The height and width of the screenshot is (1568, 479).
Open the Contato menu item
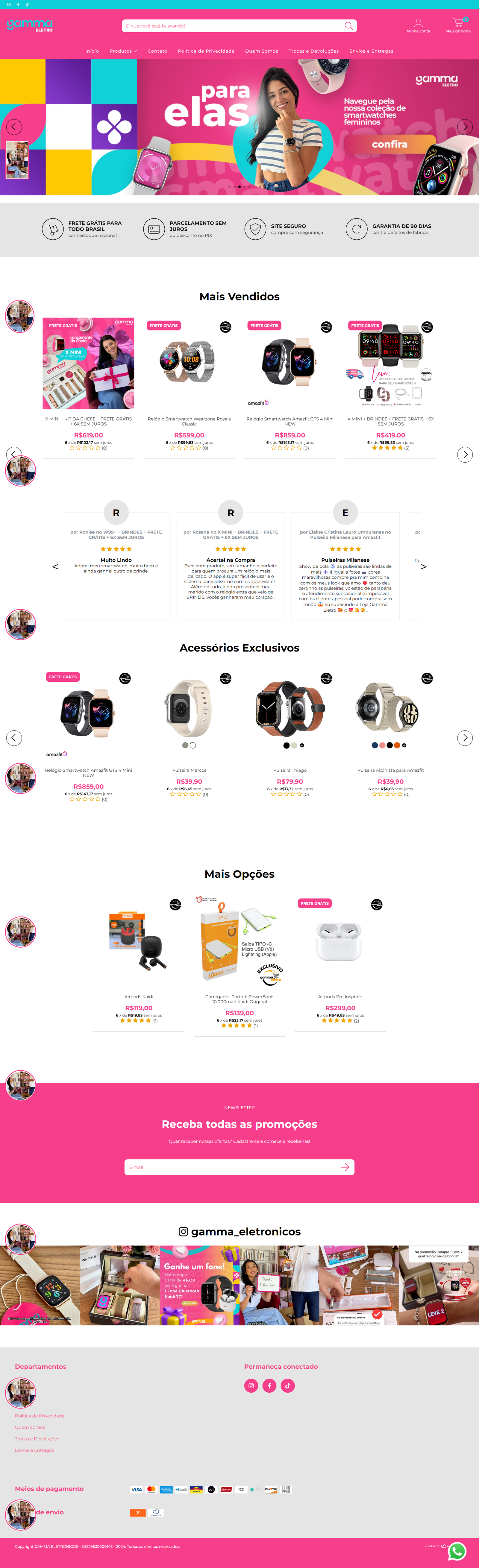click(157, 51)
